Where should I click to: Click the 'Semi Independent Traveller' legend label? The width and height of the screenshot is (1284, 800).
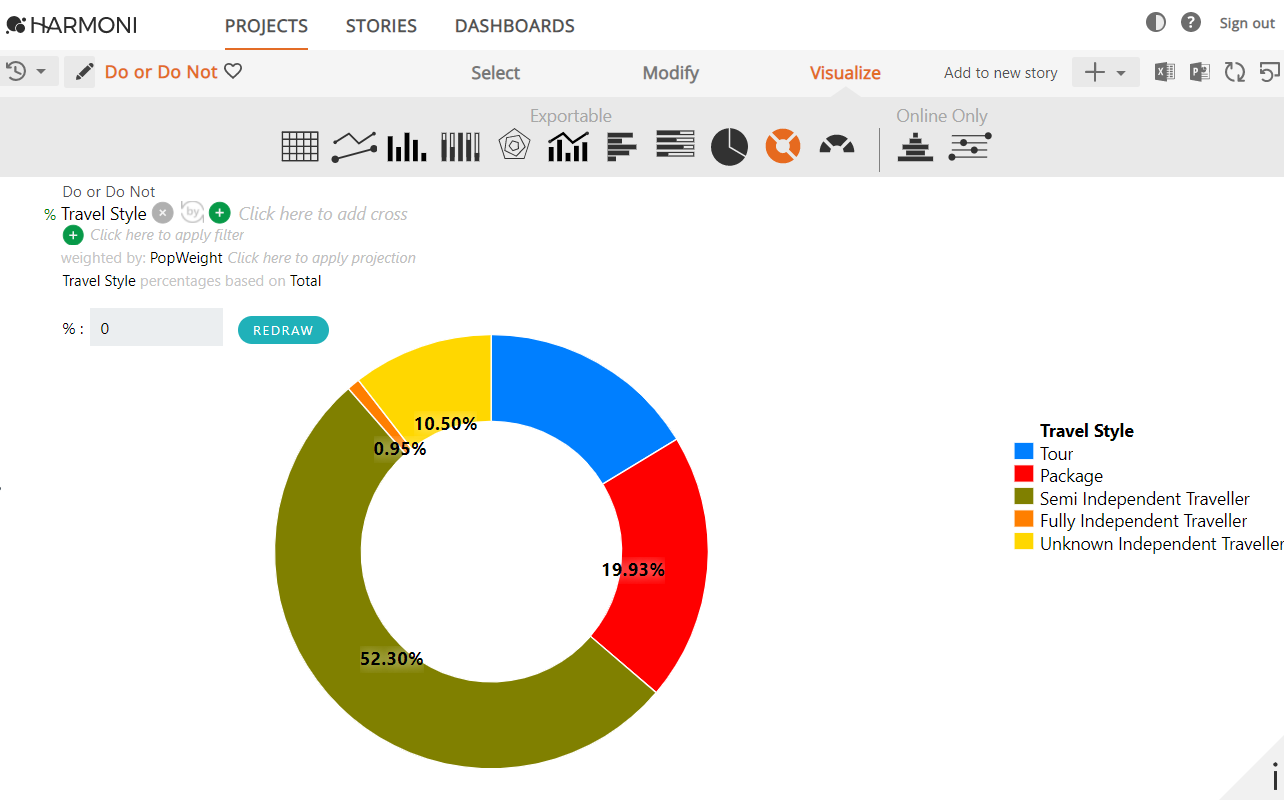tap(1145, 498)
